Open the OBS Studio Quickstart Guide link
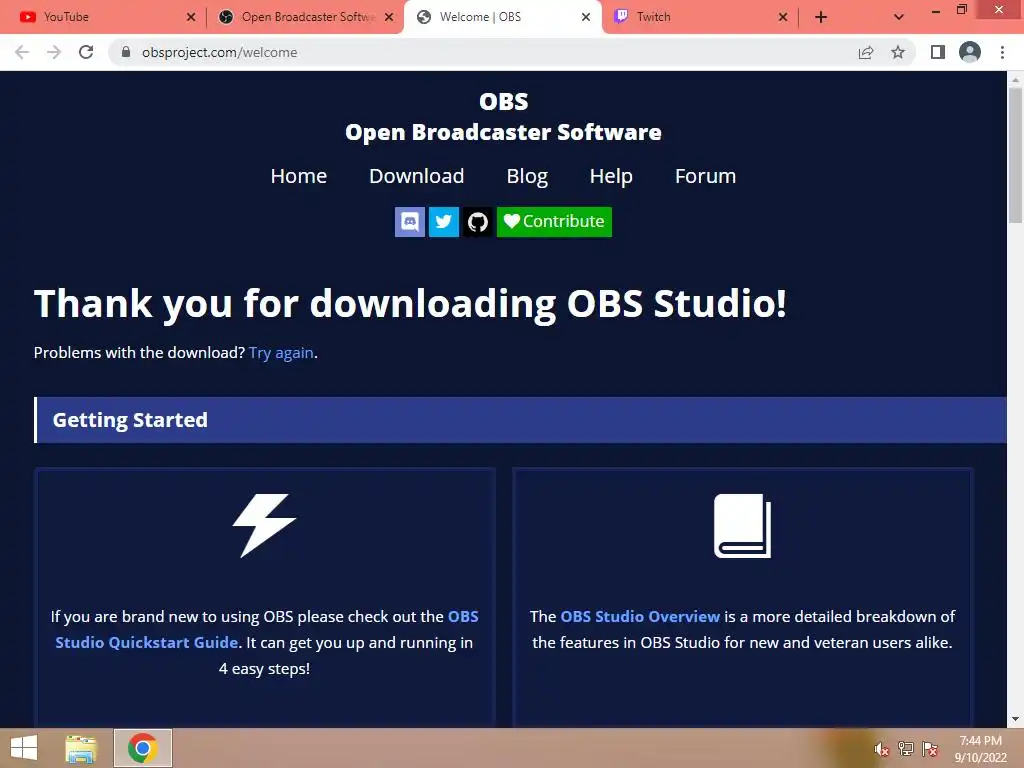Image resolution: width=1024 pixels, height=768 pixels. click(x=146, y=643)
